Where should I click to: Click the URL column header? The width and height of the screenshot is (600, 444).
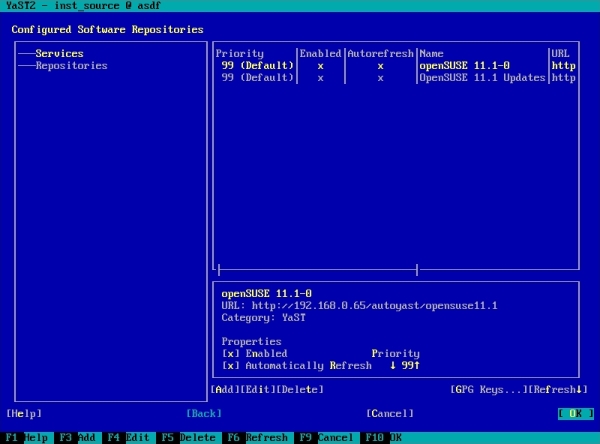[x=560, y=53]
